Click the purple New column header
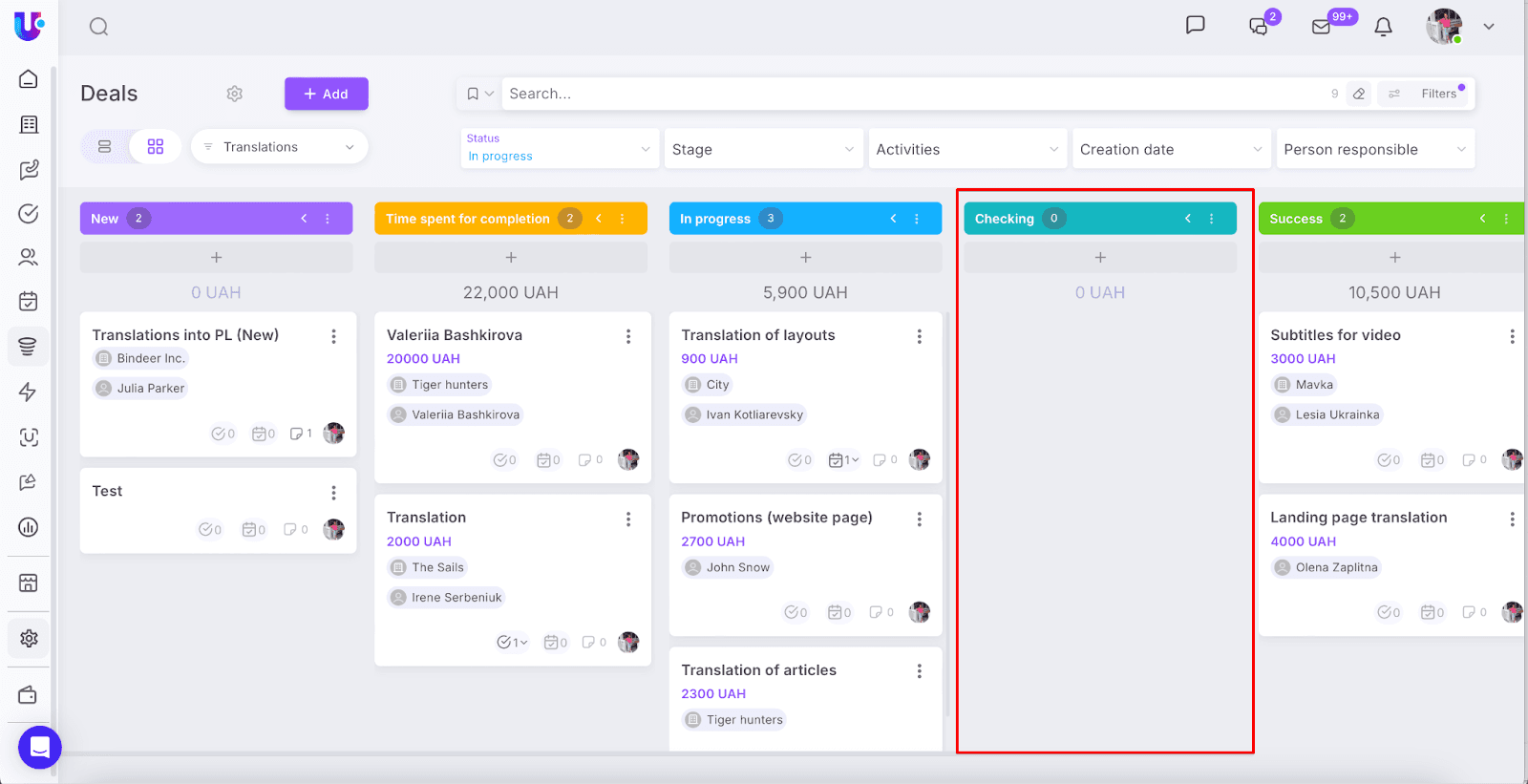The width and height of the screenshot is (1528, 784). pyautogui.click(x=191, y=219)
